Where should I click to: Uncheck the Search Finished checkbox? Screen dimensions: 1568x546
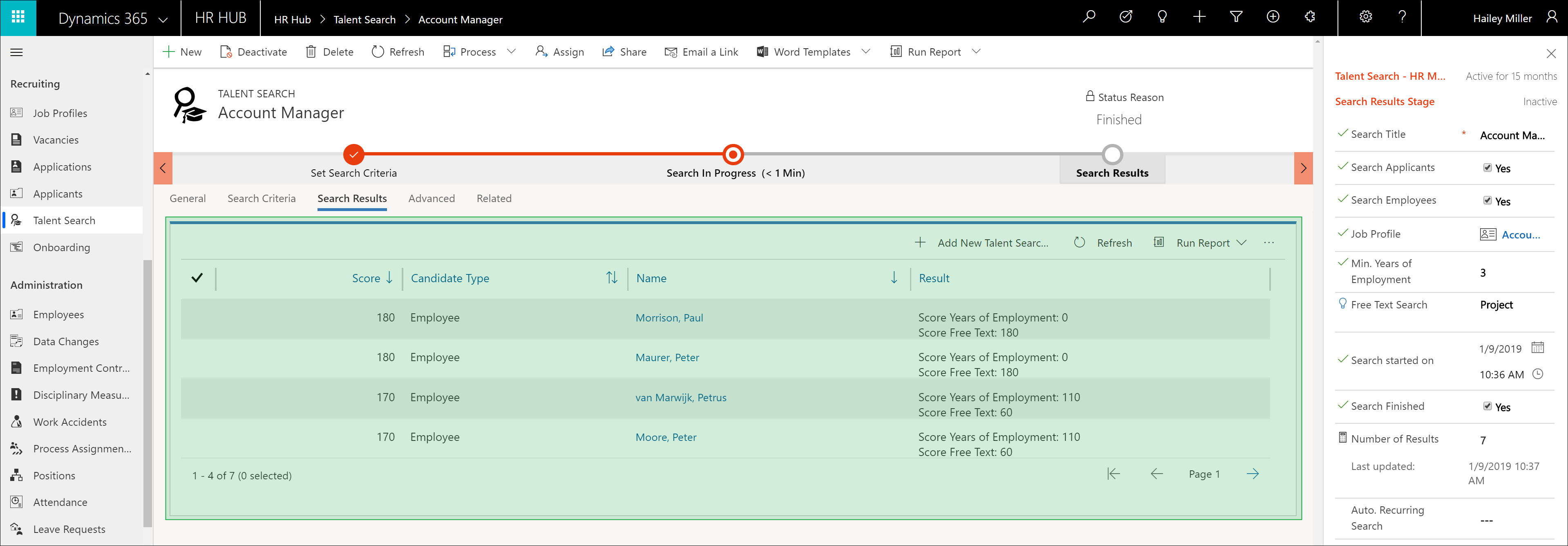click(1487, 407)
